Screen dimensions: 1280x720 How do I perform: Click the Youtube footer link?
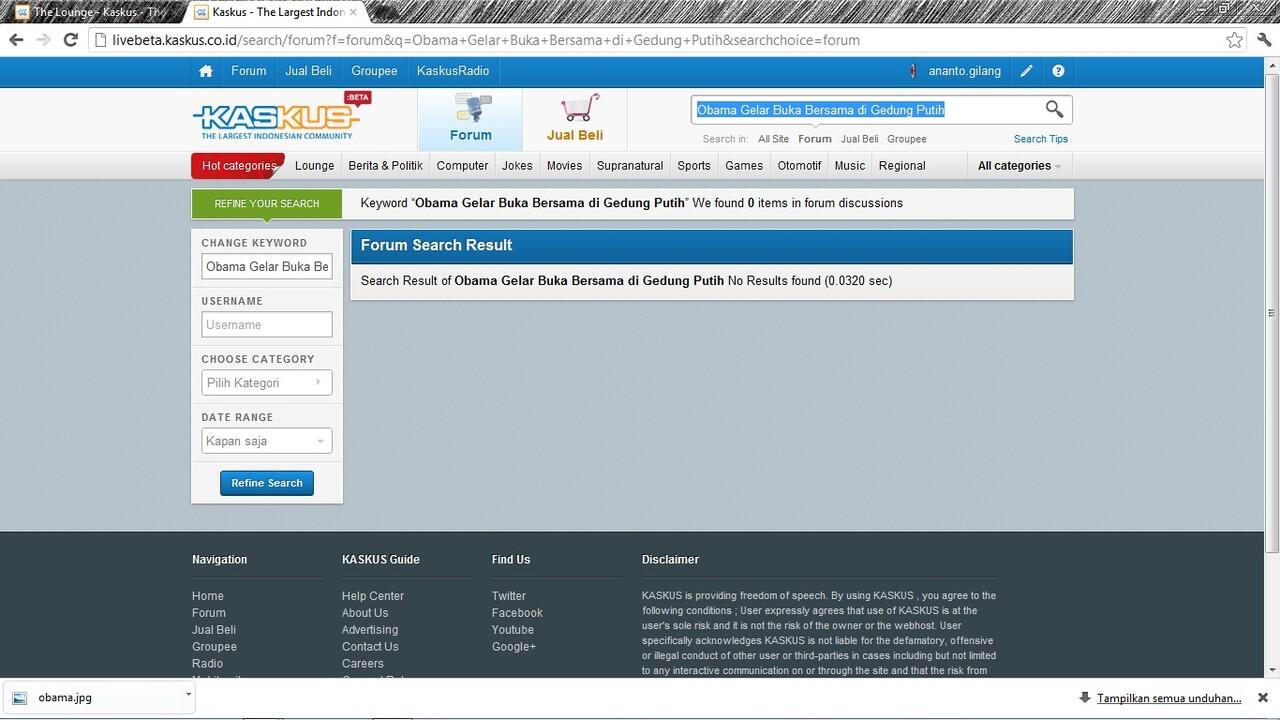(x=513, y=630)
